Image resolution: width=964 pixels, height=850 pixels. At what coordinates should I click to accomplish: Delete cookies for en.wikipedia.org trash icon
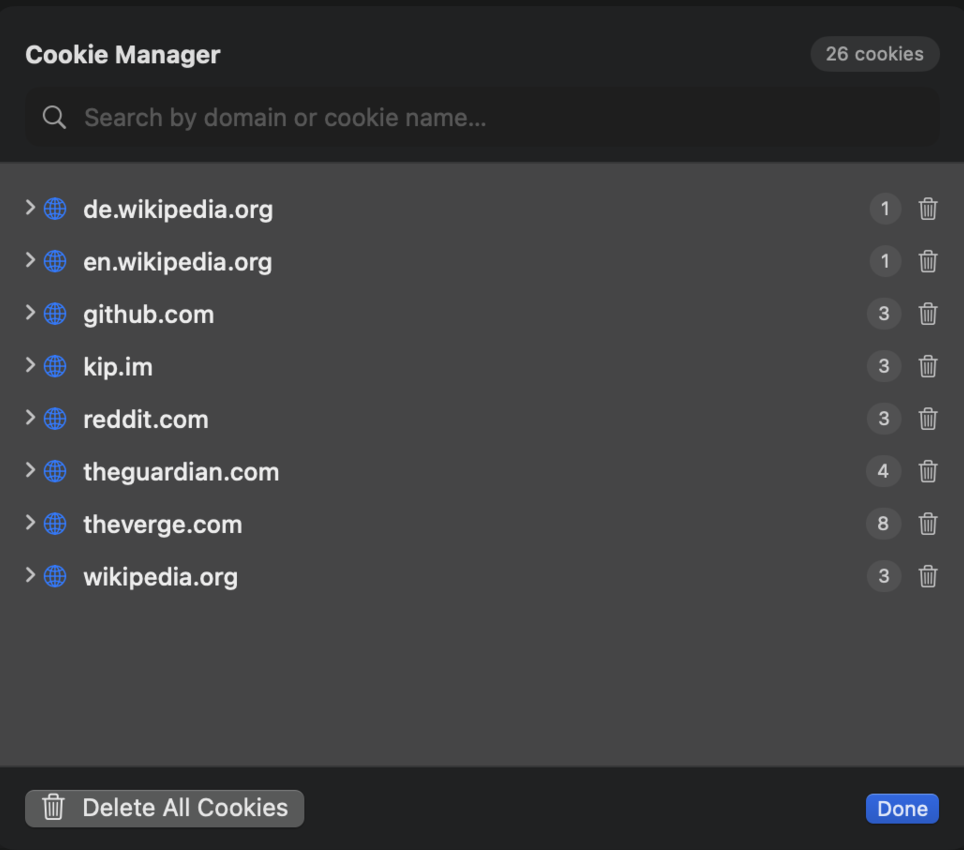coord(928,262)
